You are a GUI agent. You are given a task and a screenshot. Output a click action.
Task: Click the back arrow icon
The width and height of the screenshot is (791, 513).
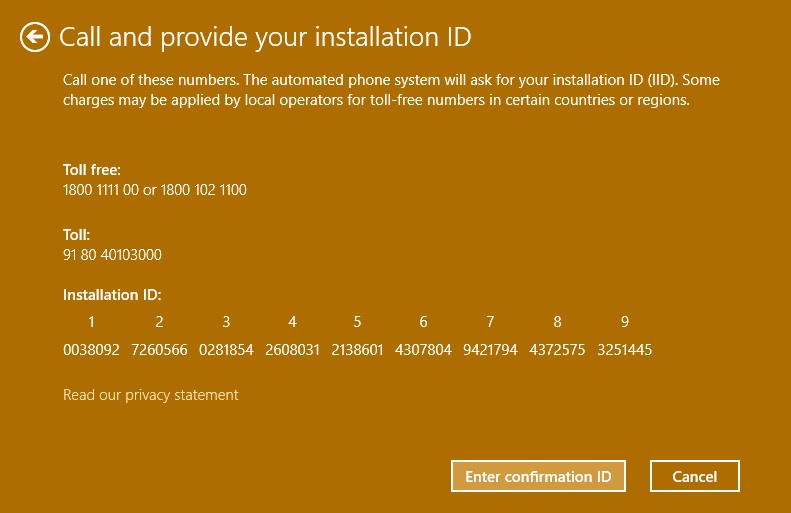[x=35, y=38]
